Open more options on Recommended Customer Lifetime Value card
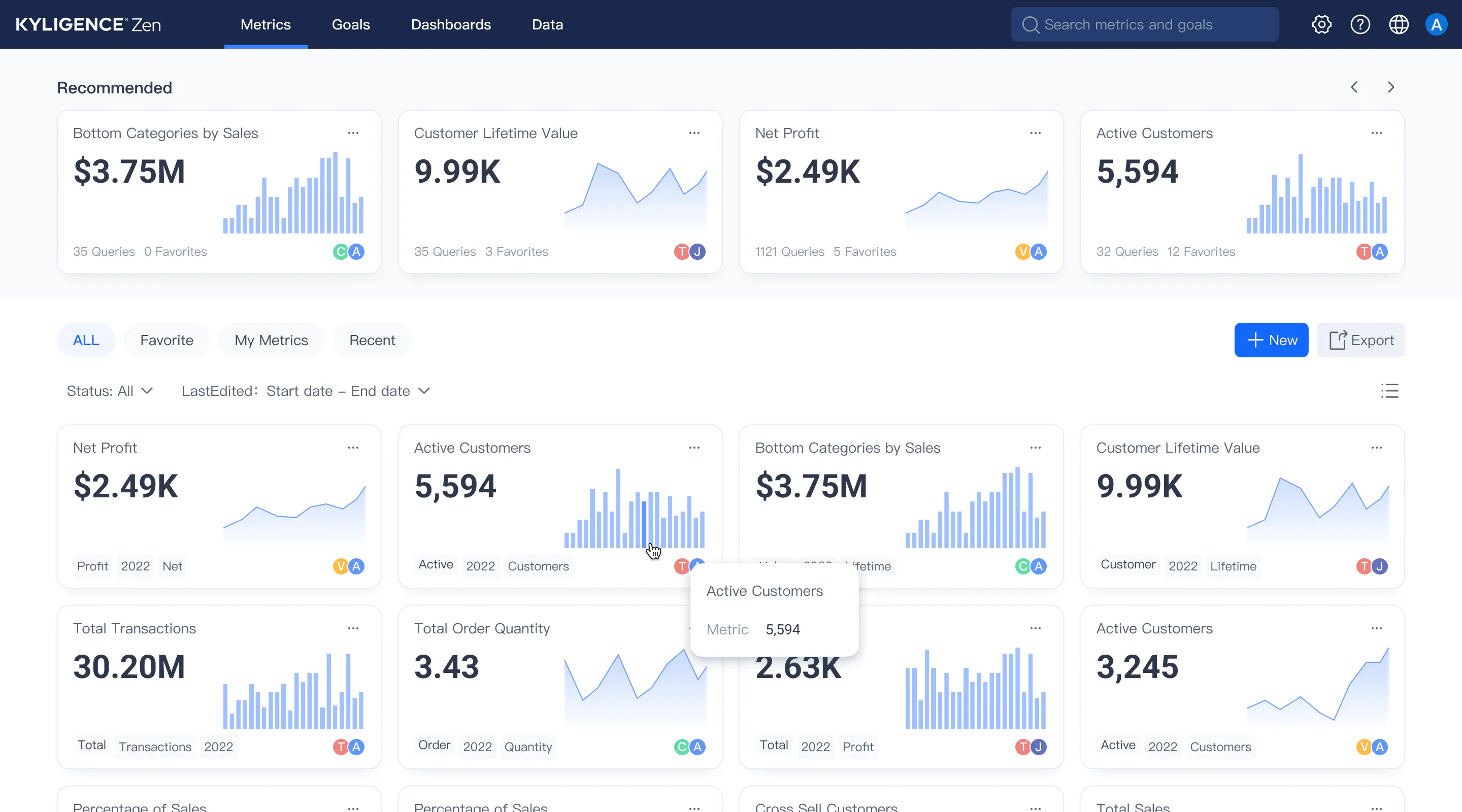The image size is (1462, 812). pyautogui.click(x=694, y=133)
